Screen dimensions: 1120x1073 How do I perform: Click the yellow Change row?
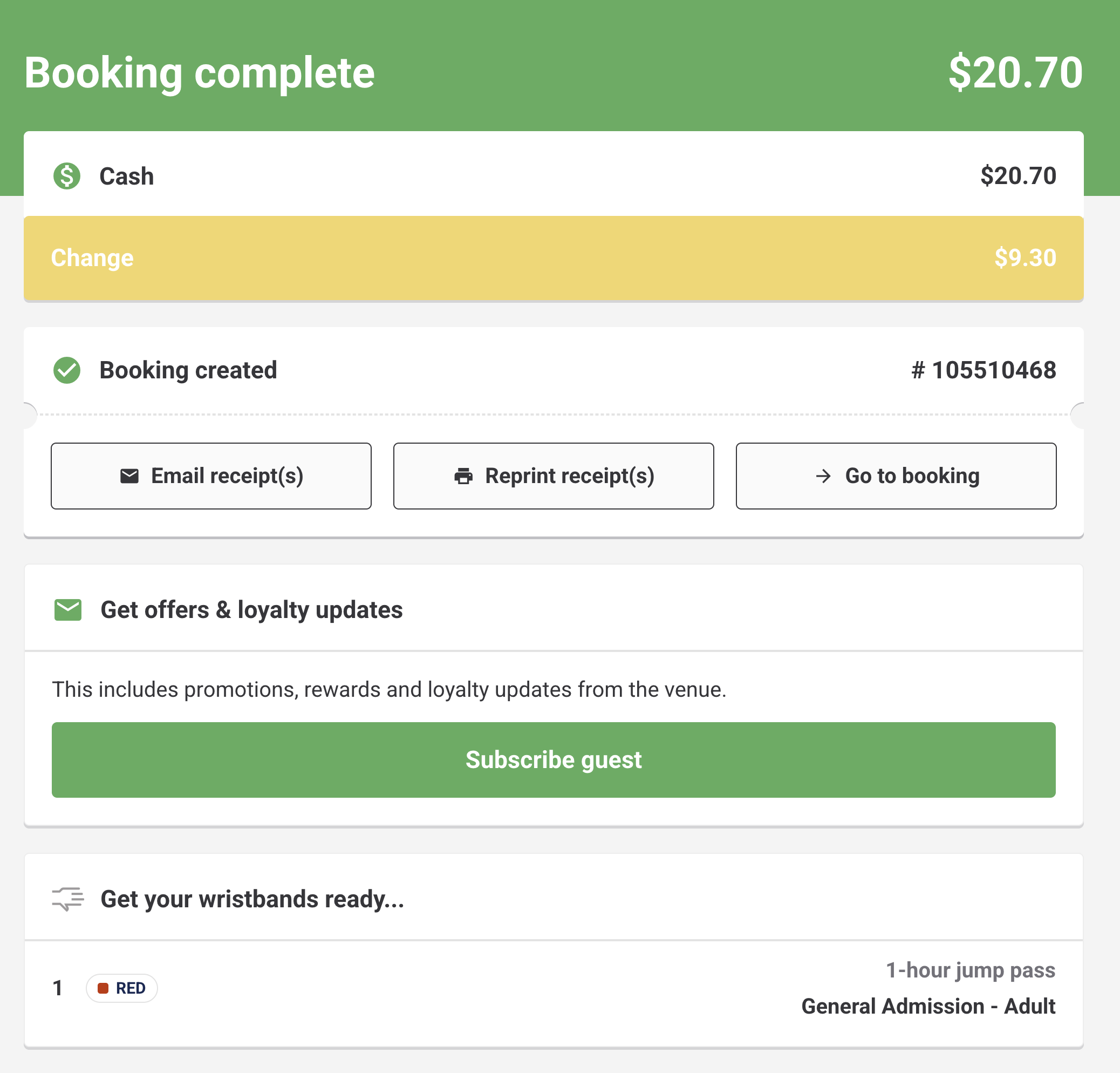[x=553, y=259]
